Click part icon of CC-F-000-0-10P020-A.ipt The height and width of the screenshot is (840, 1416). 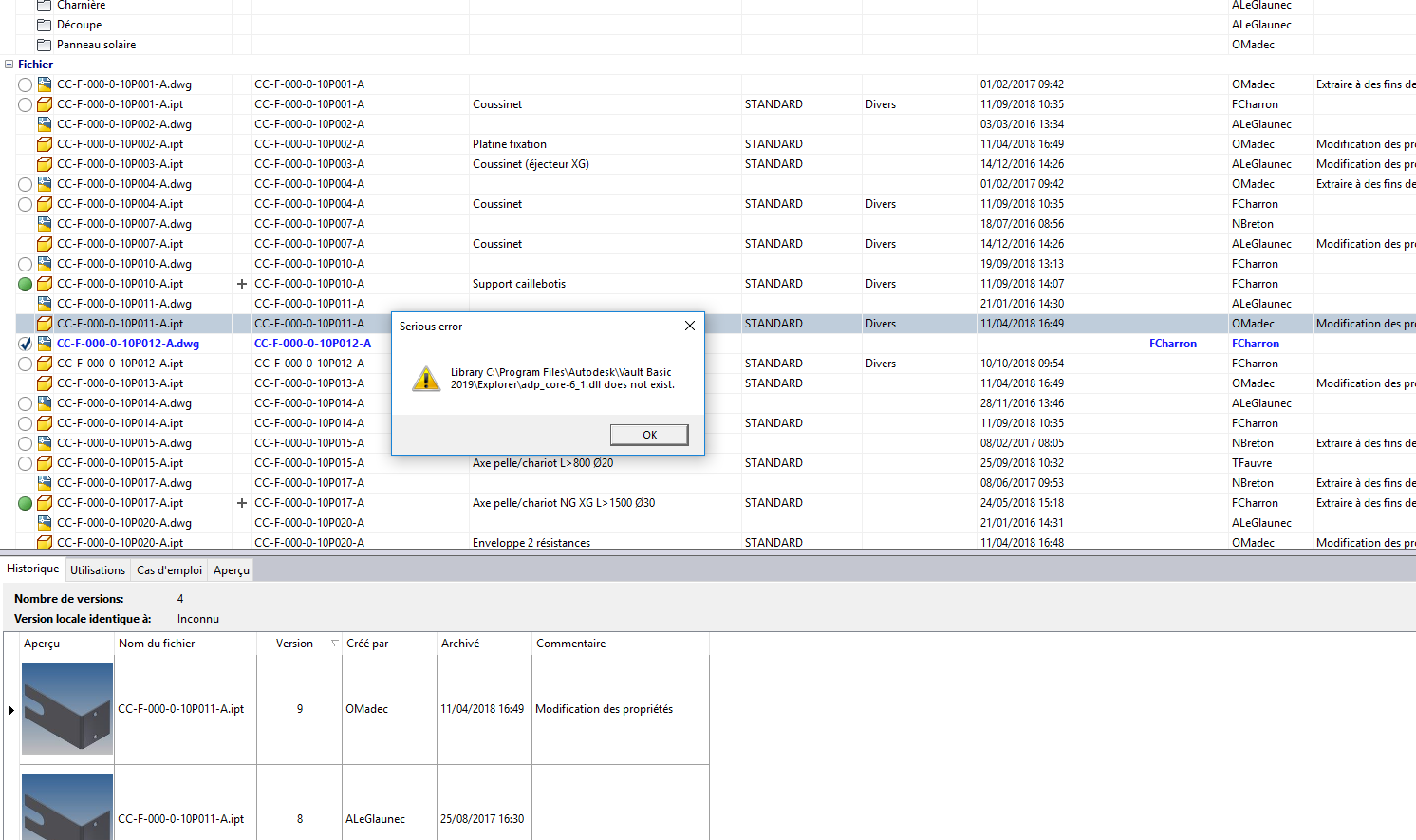click(x=45, y=543)
